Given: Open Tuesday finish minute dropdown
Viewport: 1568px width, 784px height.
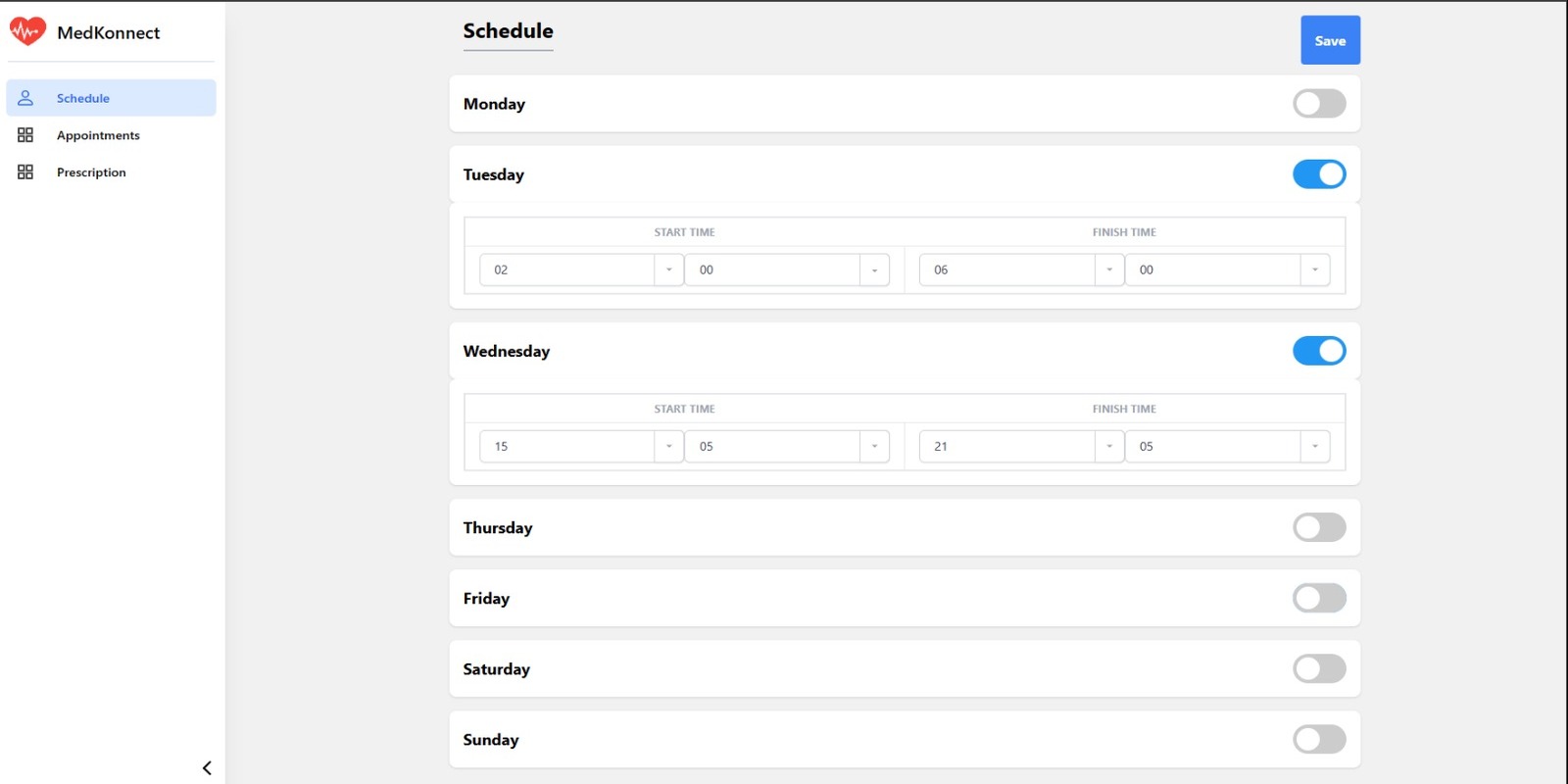Looking at the screenshot, I should tap(1314, 270).
